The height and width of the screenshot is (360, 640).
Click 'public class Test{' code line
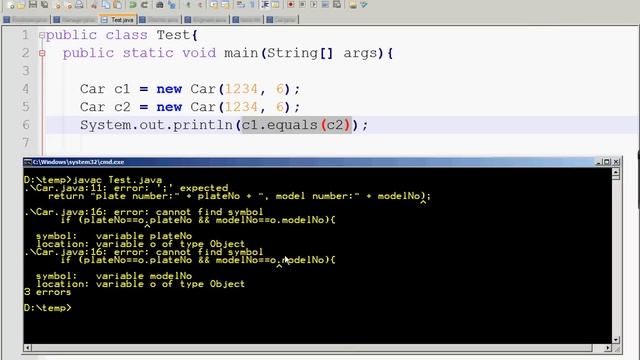[x=122, y=35]
